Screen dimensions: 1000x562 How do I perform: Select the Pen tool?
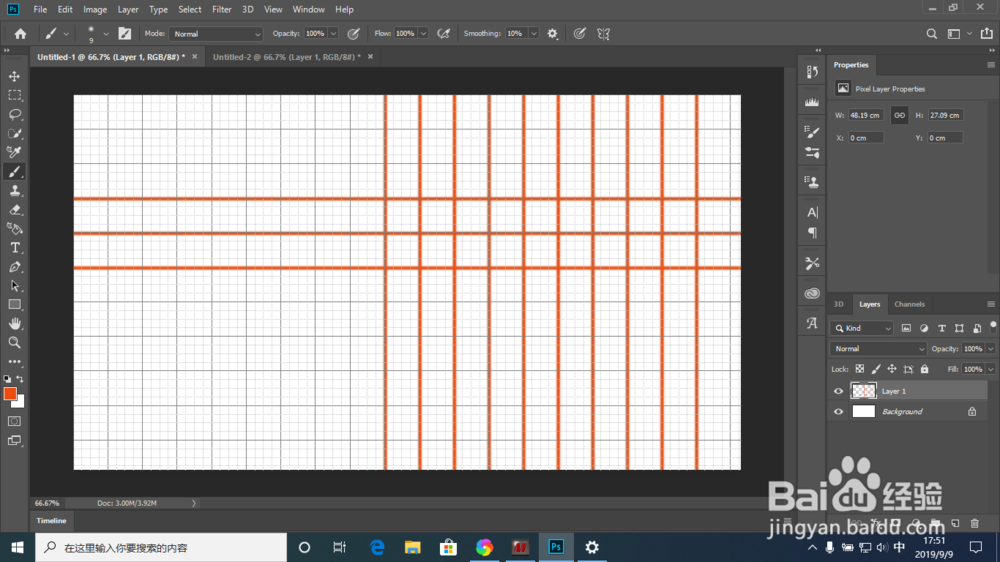coord(14,267)
